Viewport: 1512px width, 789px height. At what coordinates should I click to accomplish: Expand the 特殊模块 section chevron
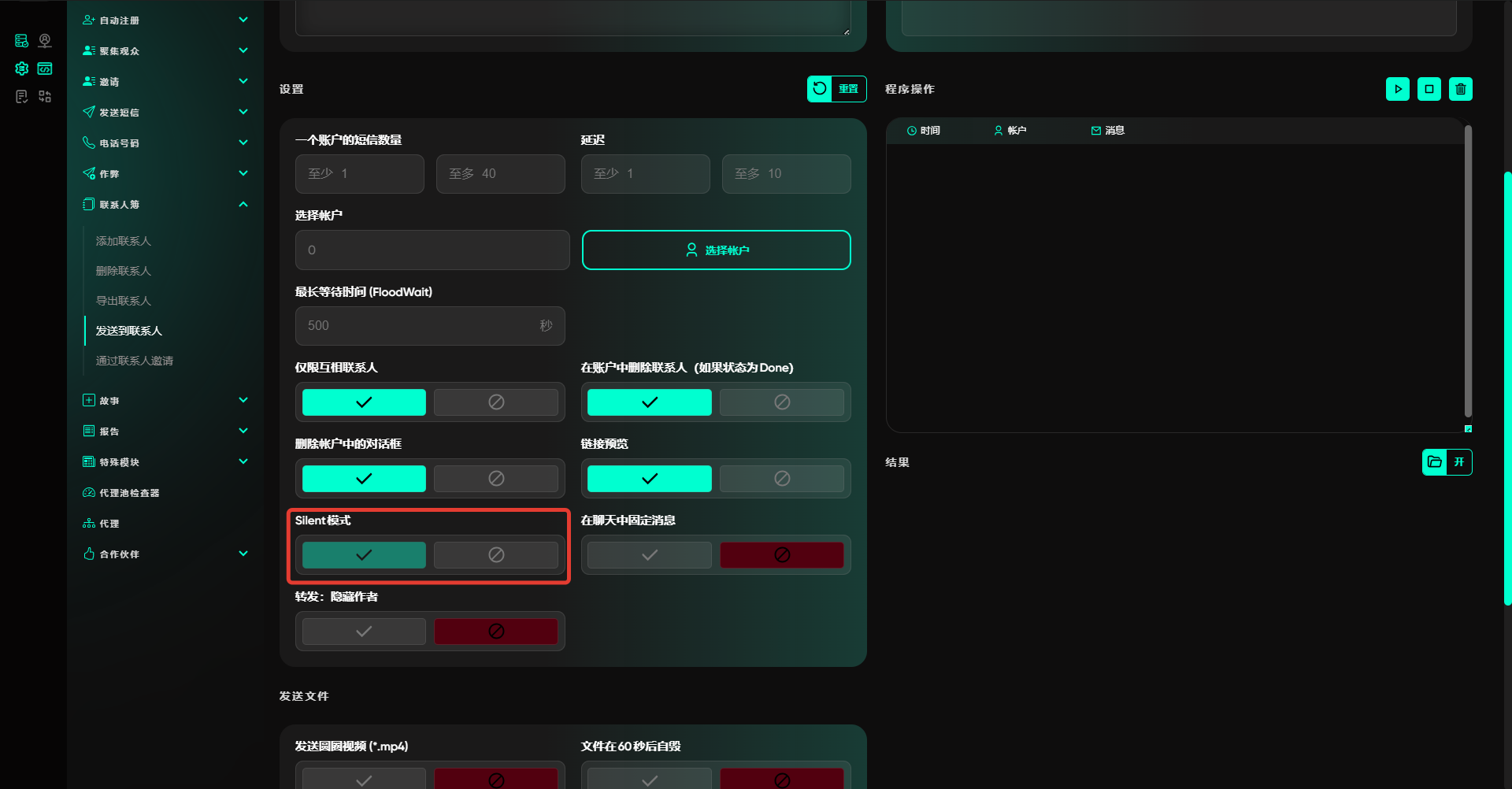[x=243, y=461]
